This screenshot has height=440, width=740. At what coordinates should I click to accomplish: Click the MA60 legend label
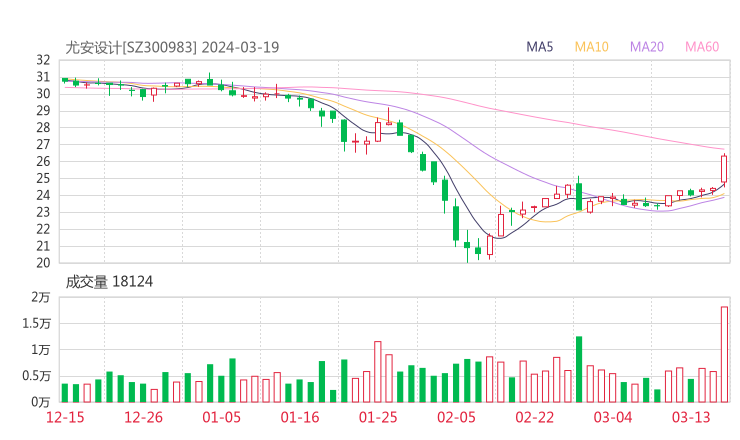click(x=702, y=47)
